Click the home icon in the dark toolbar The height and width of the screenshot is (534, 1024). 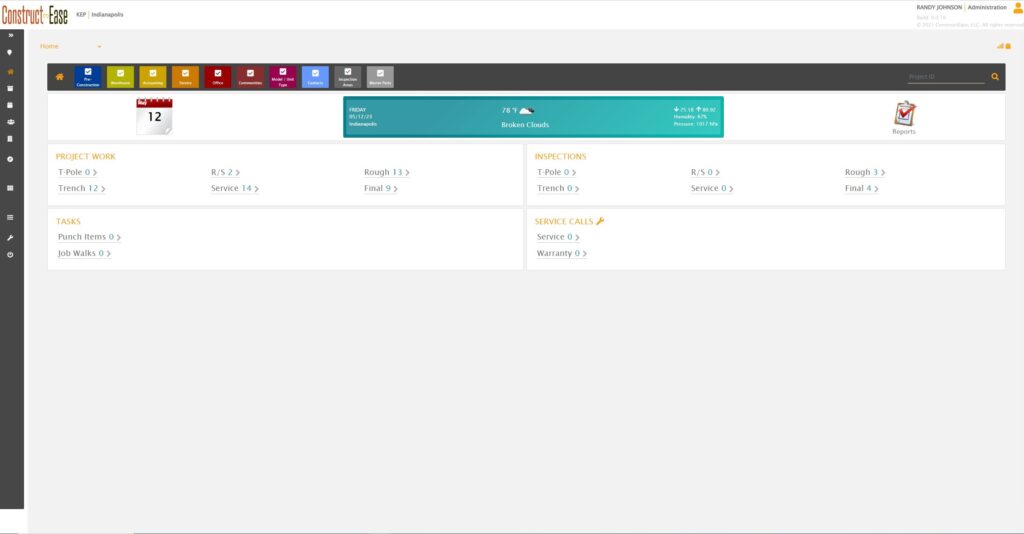pyautogui.click(x=60, y=77)
